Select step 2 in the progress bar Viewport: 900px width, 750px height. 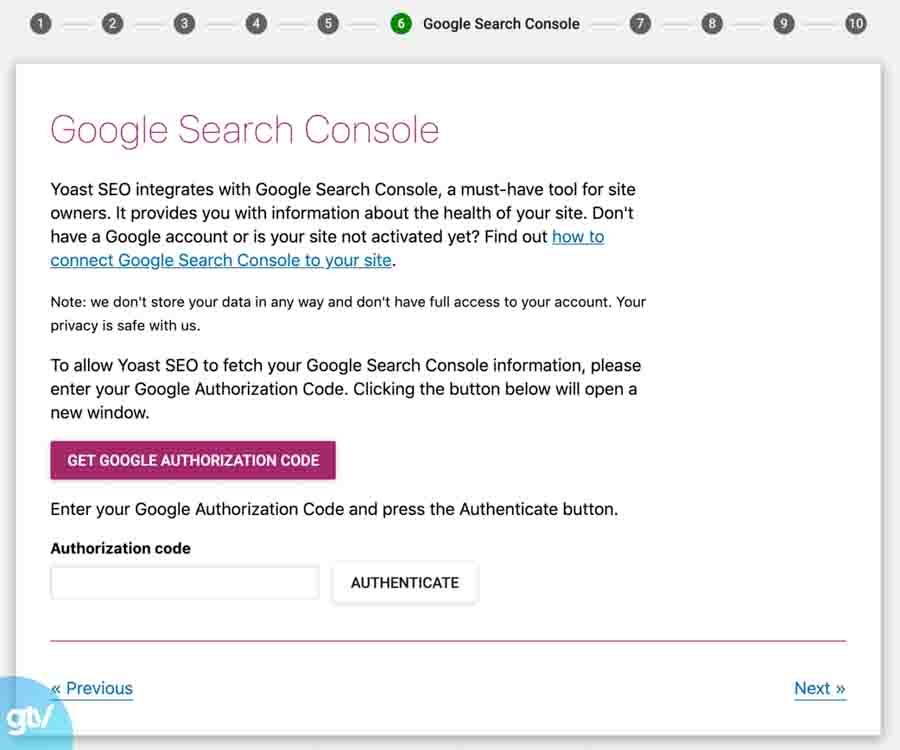(x=112, y=21)
